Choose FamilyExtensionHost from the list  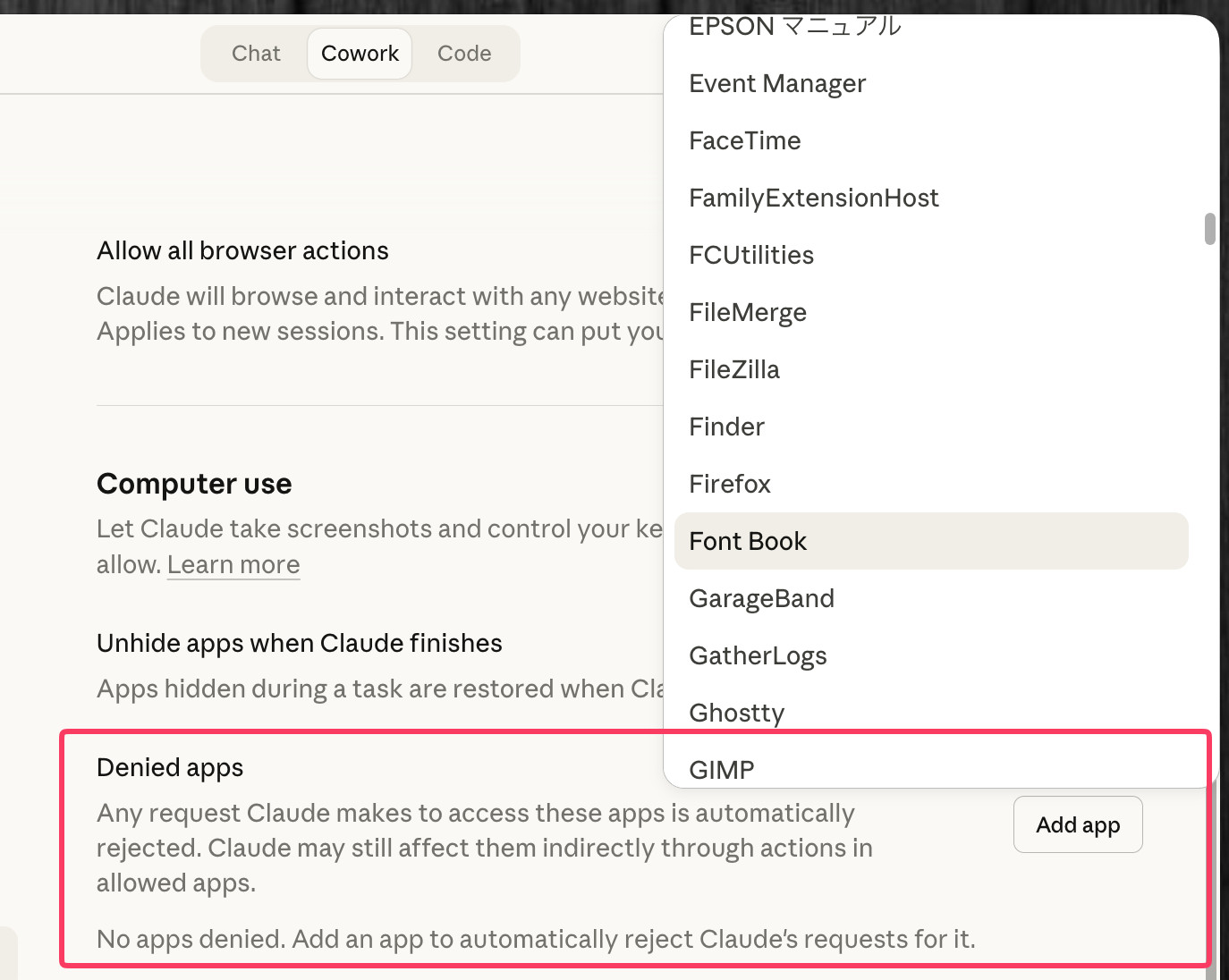[x=814, y=198]
